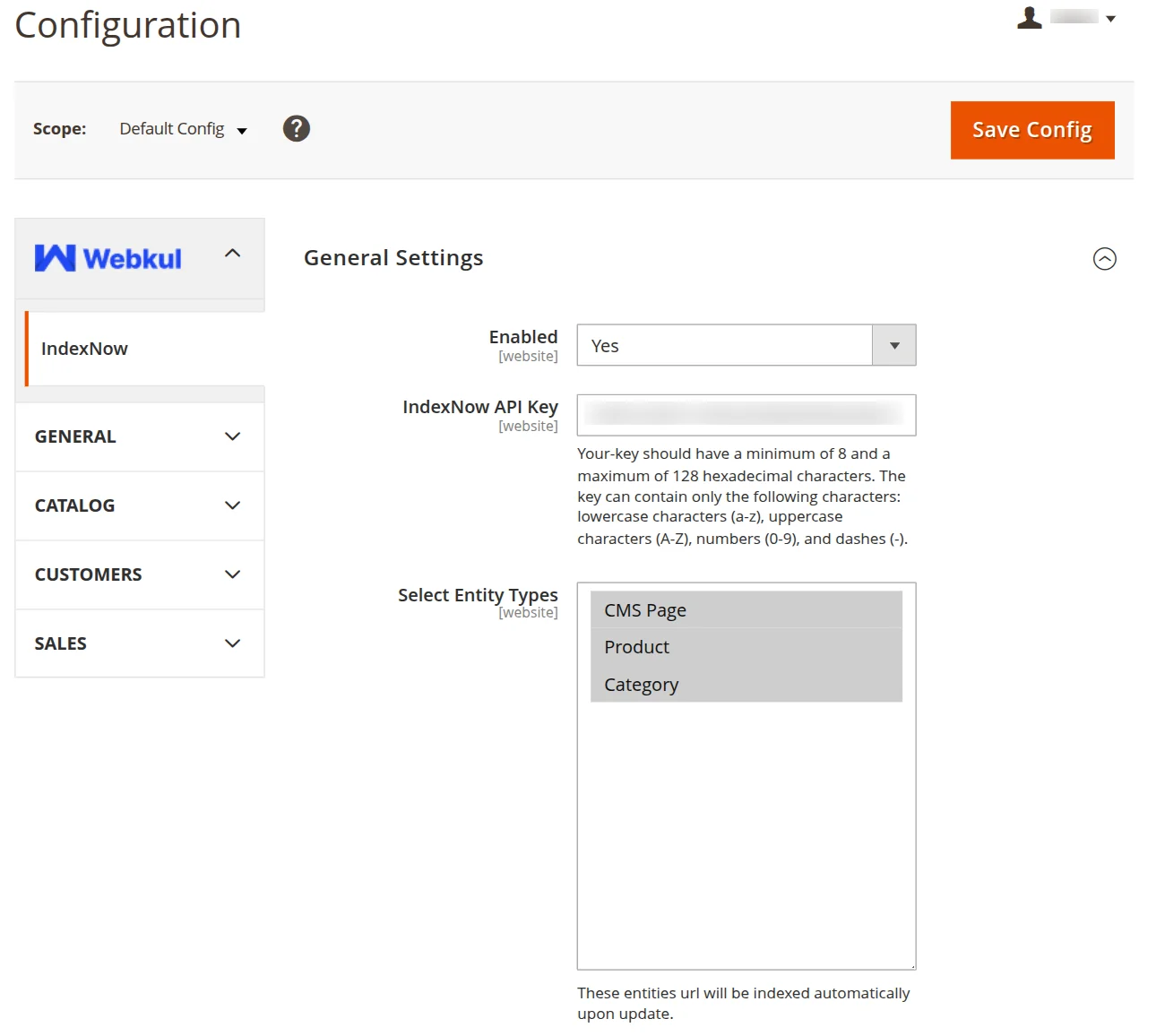The image size is (1165, 1036).
Task: Click the help question mark icon
Action: click(x=297, y=129)
